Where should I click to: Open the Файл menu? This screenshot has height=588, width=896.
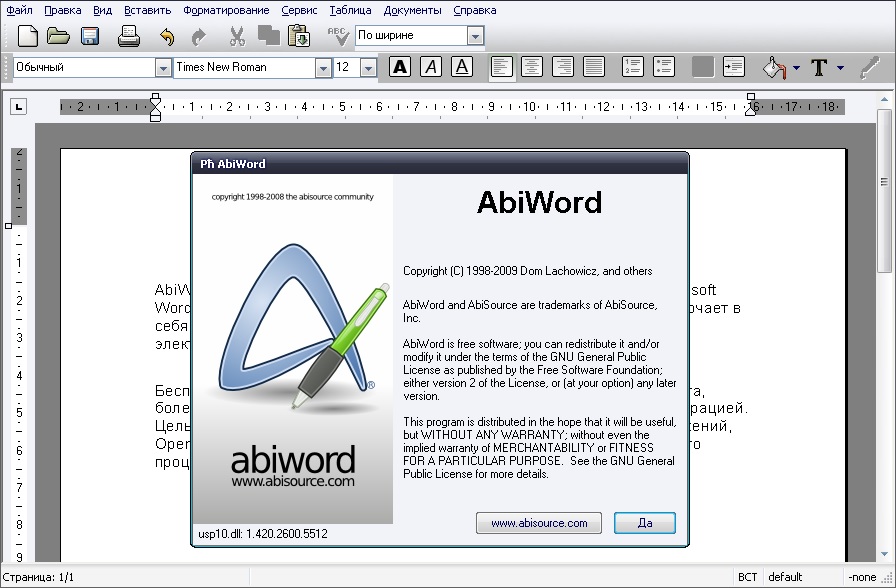(x=19, y=10)
